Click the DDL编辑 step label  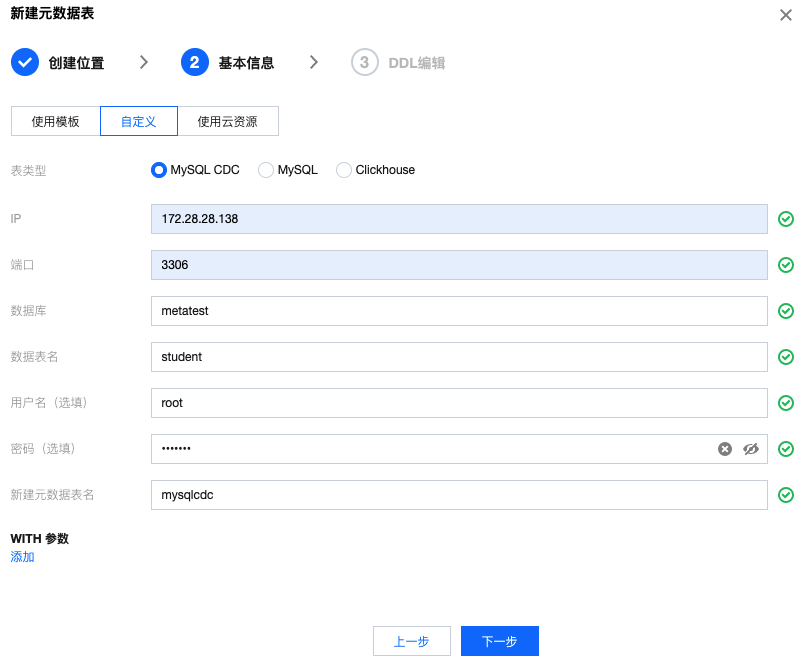tap(417, 63)
